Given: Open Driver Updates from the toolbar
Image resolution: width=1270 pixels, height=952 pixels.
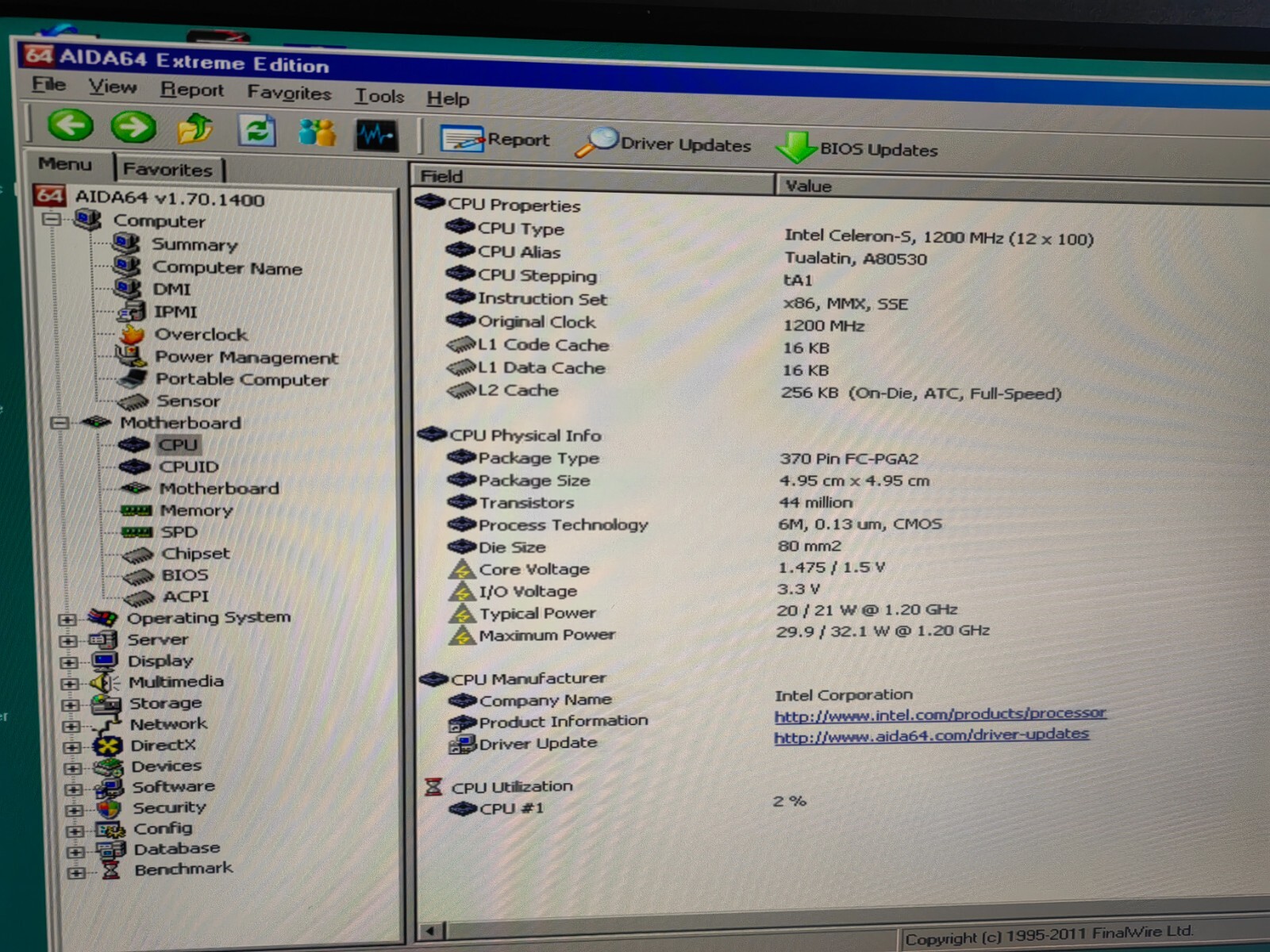Looking at the screenshot, I should 663,144.
